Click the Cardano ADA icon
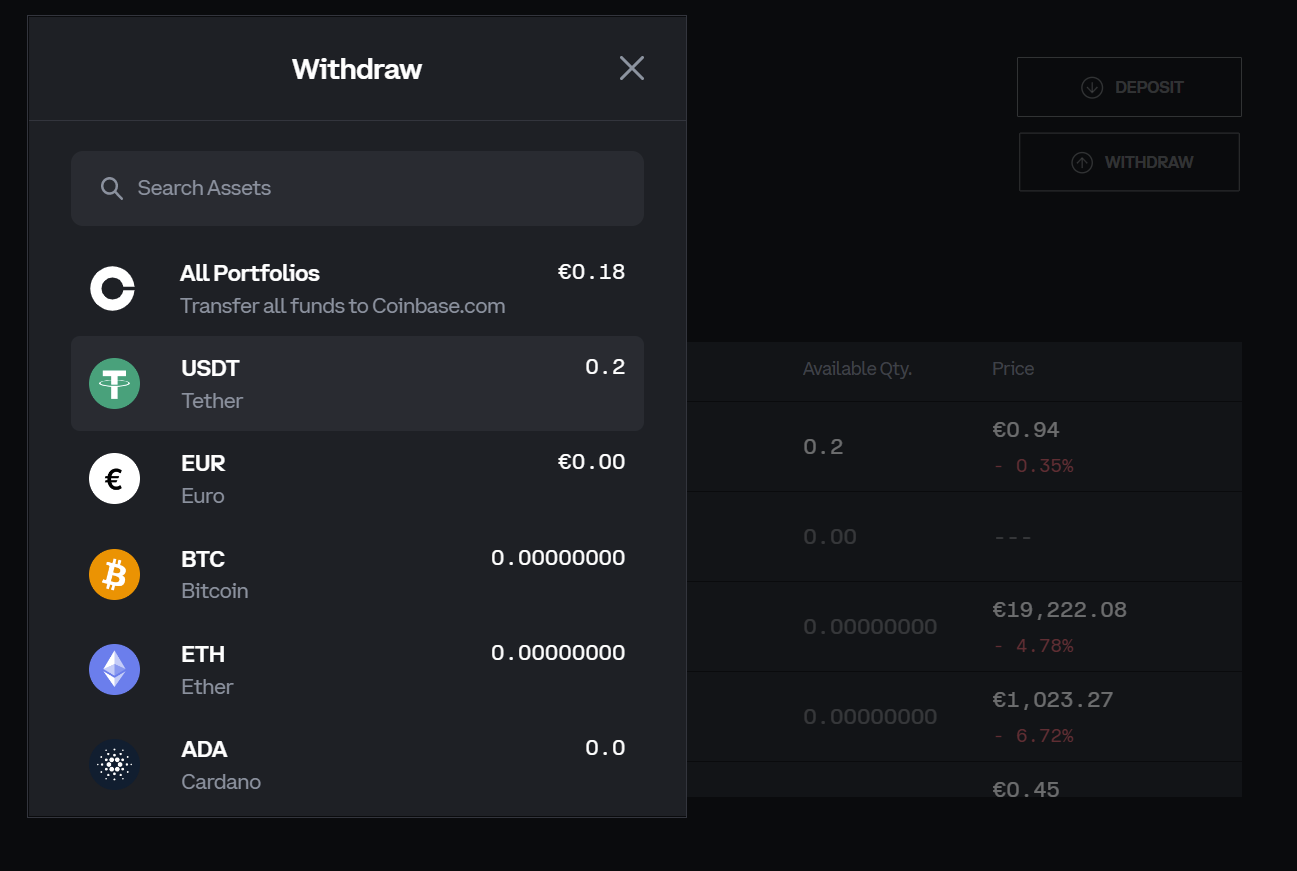 pos(114,765)
